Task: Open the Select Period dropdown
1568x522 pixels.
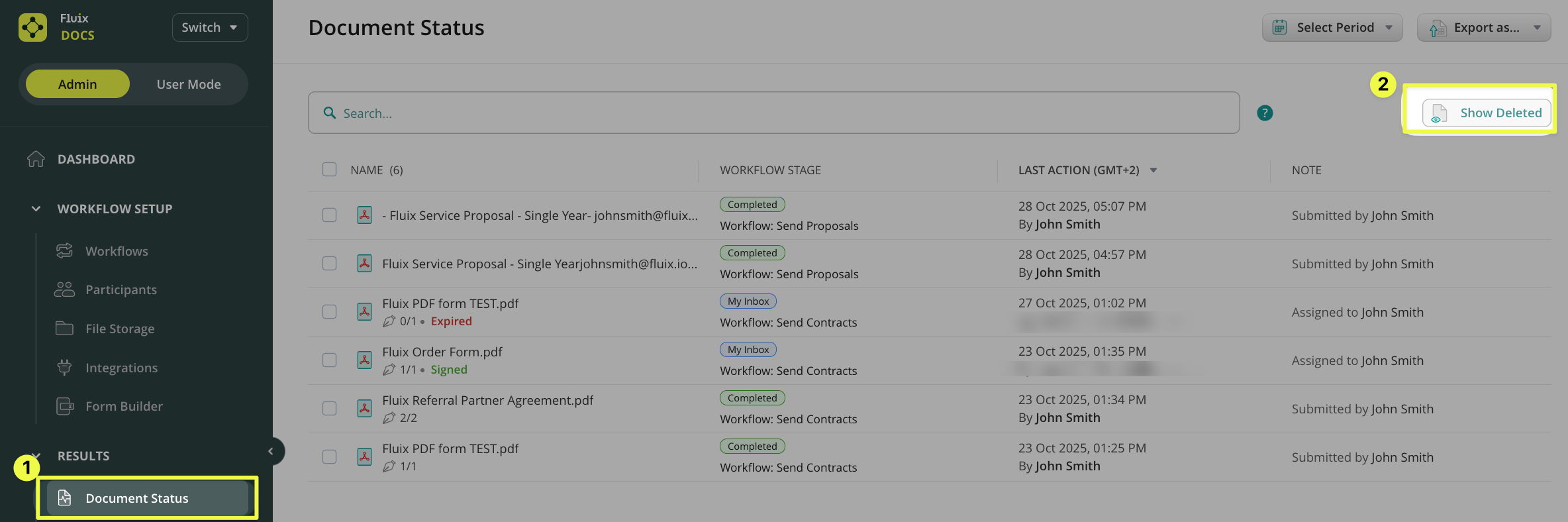Action: 1332,27
